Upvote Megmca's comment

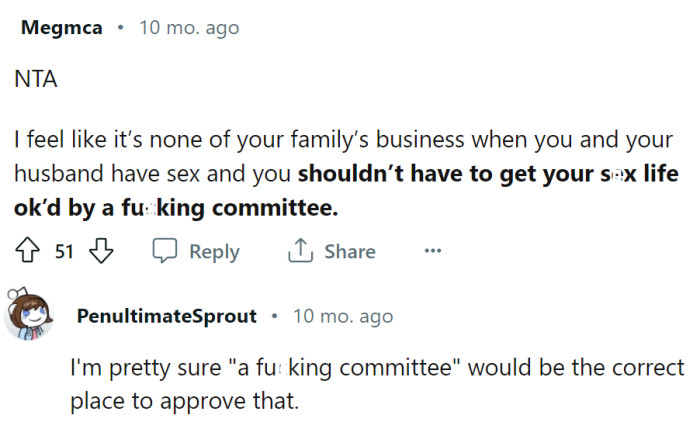point(28,251)
